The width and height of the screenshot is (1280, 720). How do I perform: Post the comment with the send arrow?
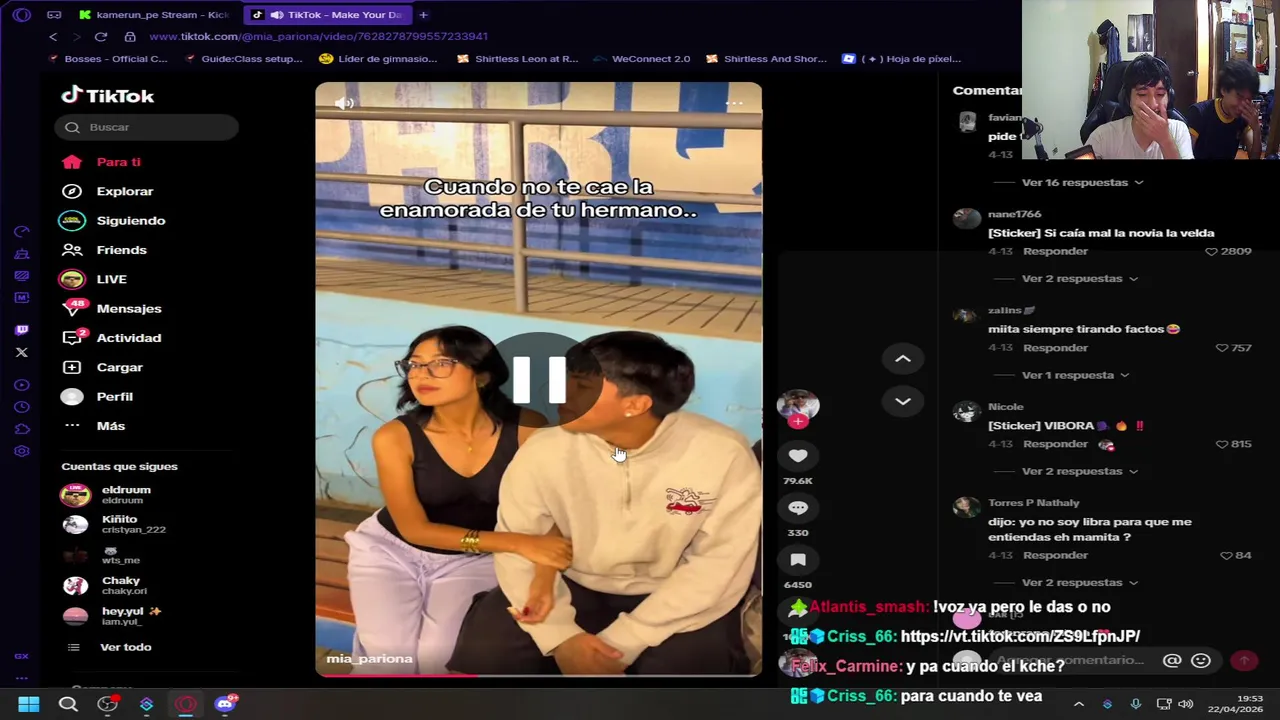1244,660
